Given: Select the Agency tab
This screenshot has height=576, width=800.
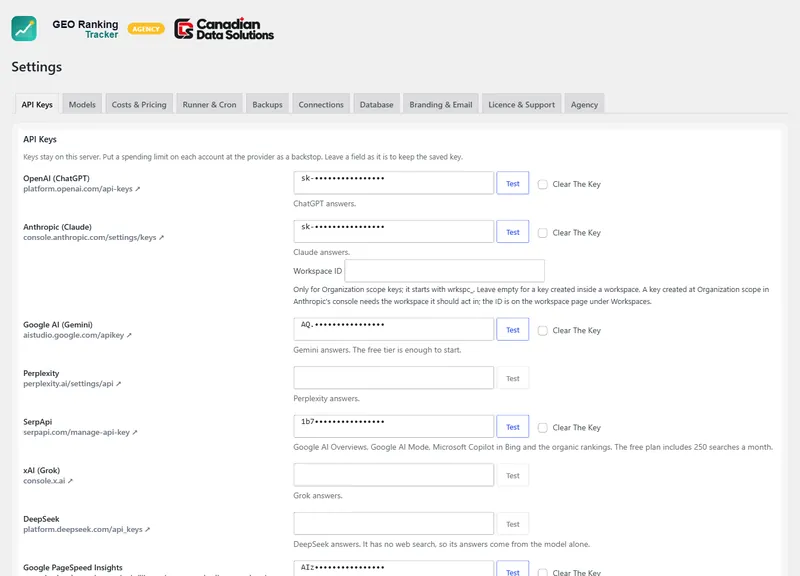Looking at the screenshot, I should (x=584, y=105).
